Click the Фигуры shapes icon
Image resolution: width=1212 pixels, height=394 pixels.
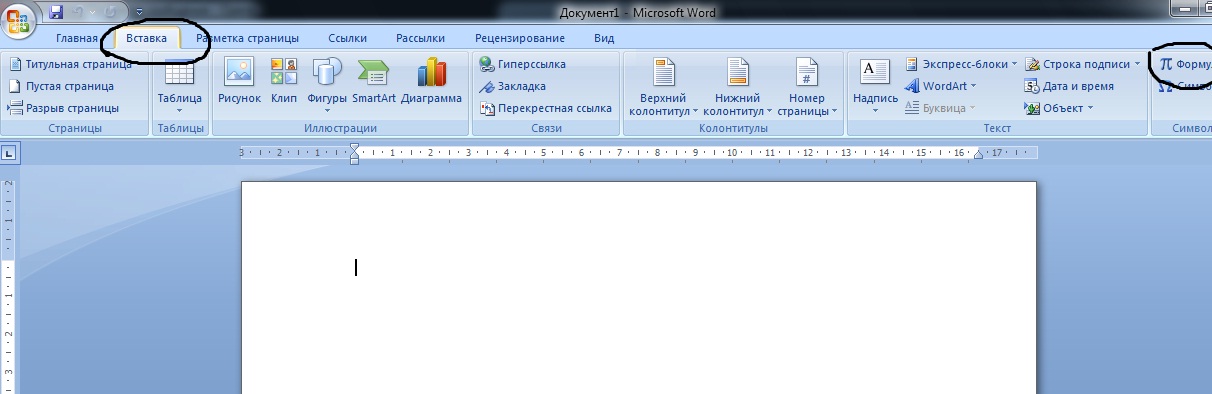(x=327, y=72)
